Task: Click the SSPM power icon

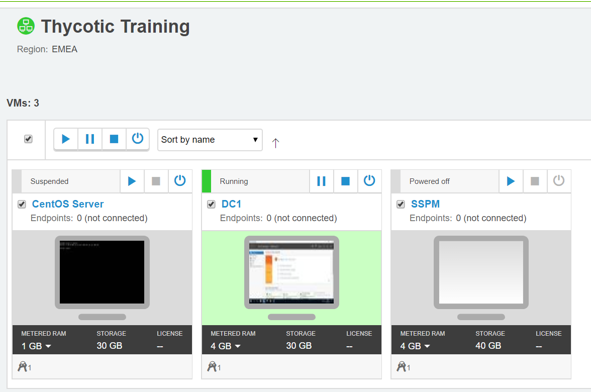Action: (559, 181)
